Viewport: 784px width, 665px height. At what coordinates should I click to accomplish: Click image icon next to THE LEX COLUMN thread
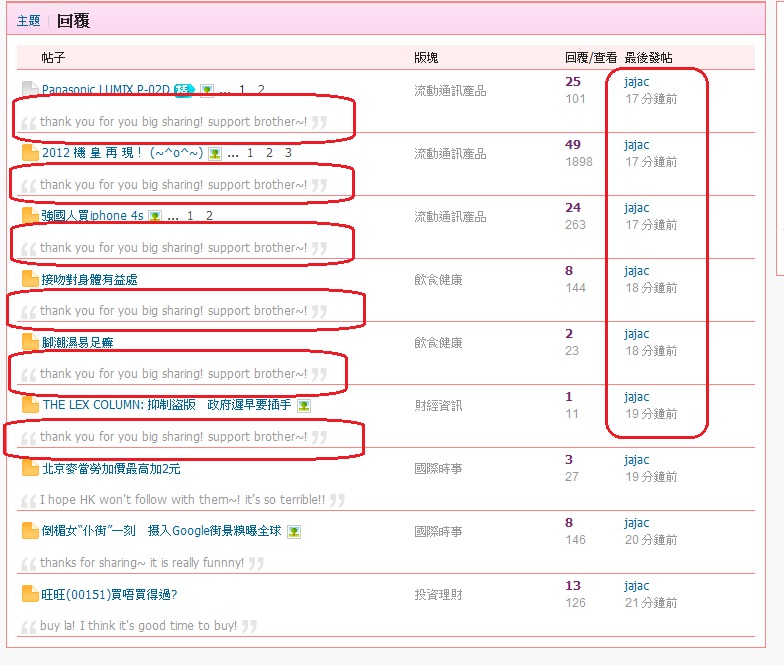304,406
